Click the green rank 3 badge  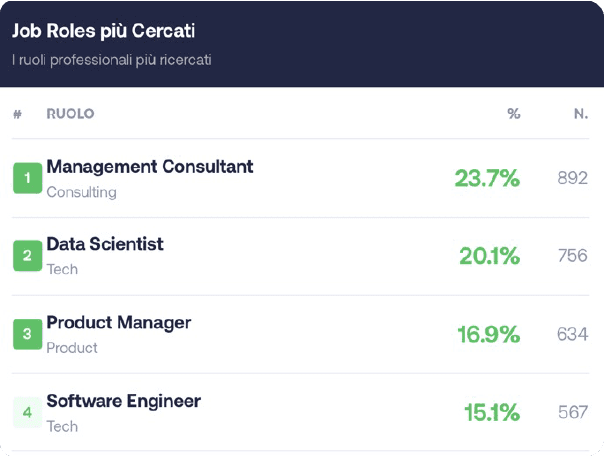[27, 334]
